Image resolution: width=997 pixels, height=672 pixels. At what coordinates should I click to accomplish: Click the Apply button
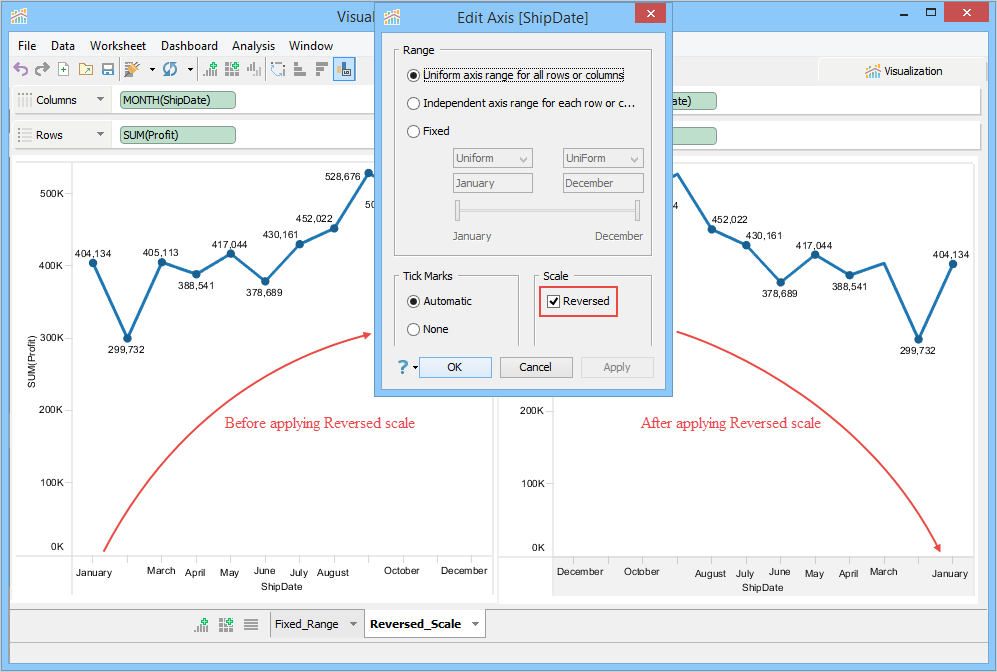point(617,367)
